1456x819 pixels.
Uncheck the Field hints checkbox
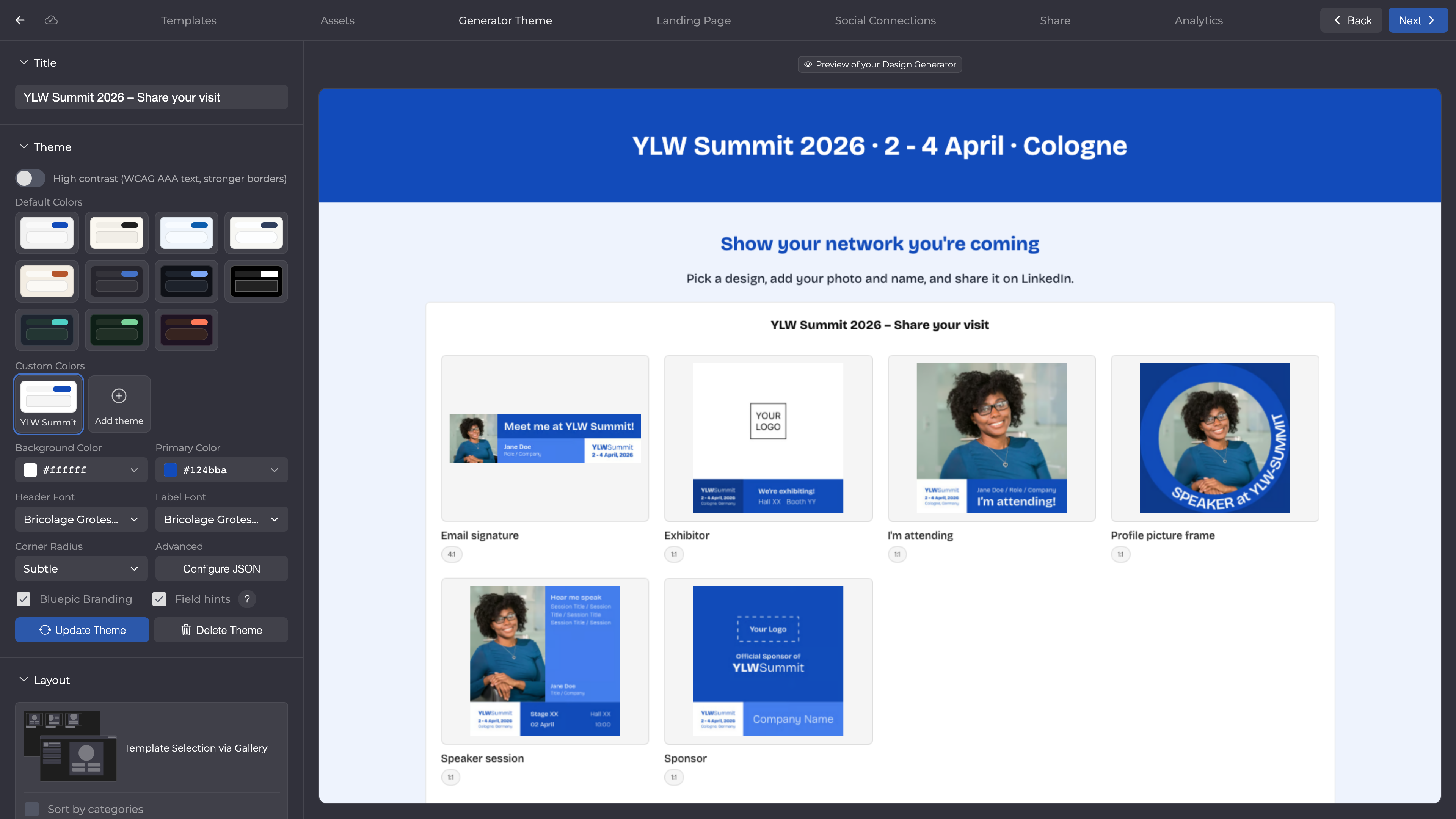tap(159, 599)
